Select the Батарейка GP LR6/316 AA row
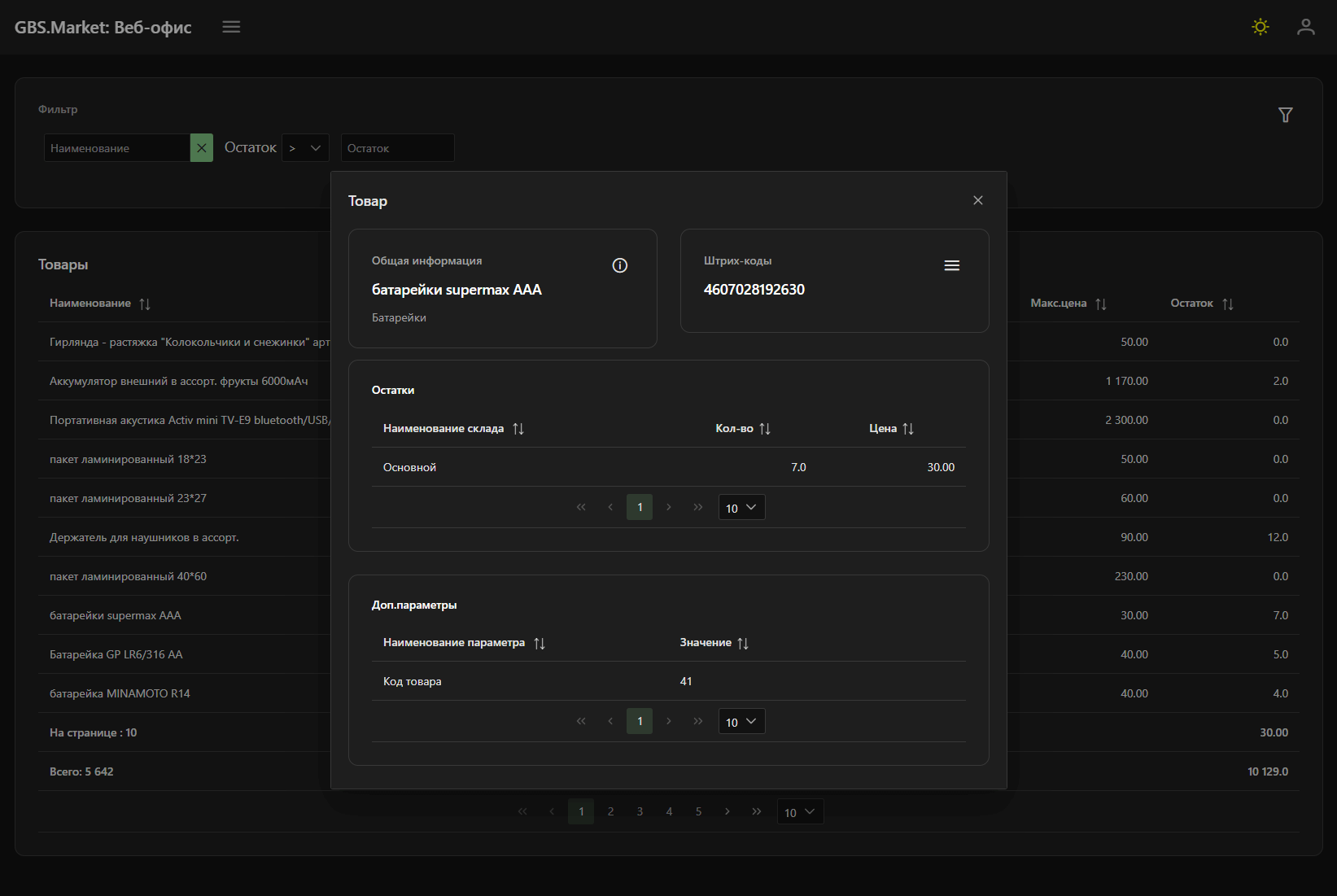The width and height of the screenshot is (1337, 896). click(116, 654)
